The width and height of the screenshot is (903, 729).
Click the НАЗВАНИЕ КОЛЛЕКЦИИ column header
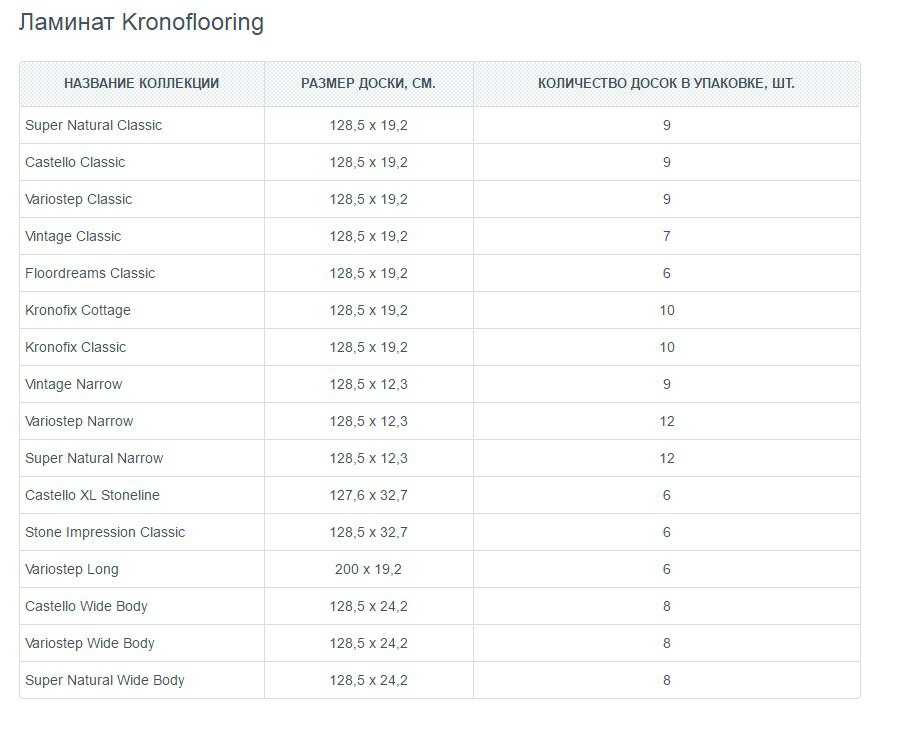tap(142, 83)
